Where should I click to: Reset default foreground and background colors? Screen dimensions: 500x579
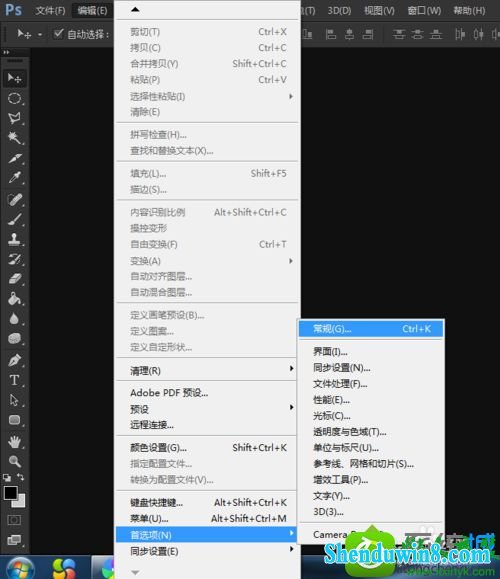click(7, 477)
